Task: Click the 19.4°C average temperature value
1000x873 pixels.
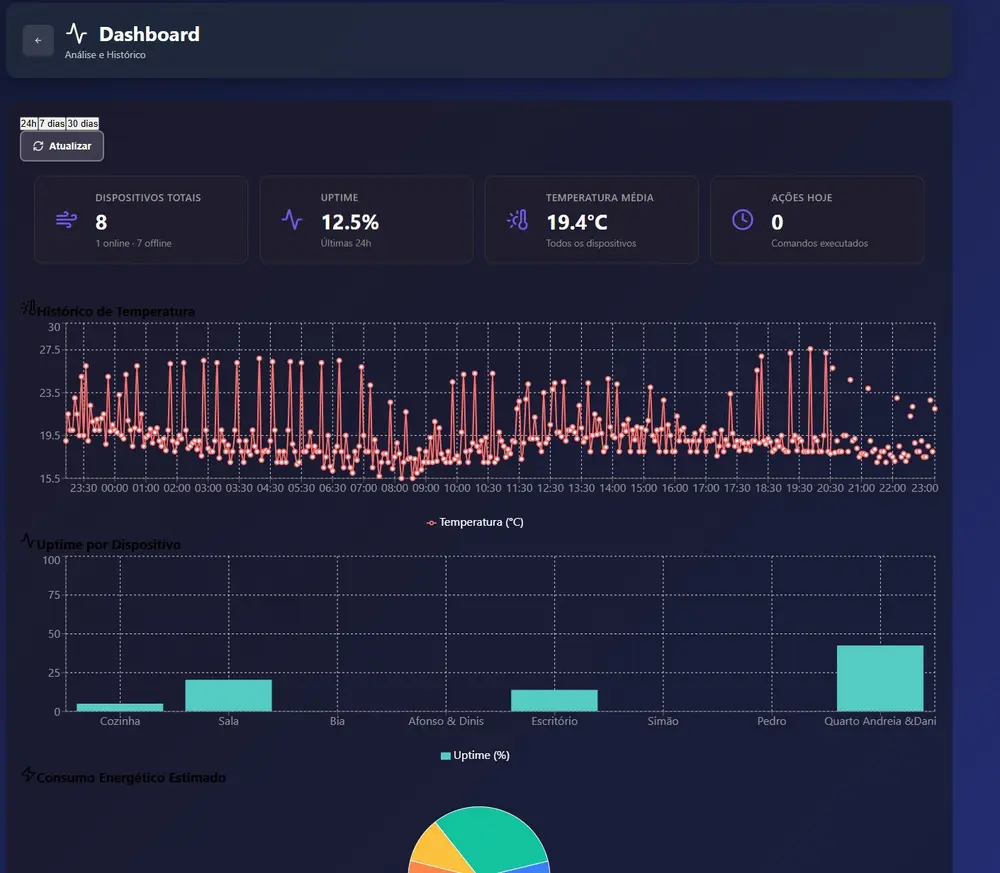Action: click(577, 223)
